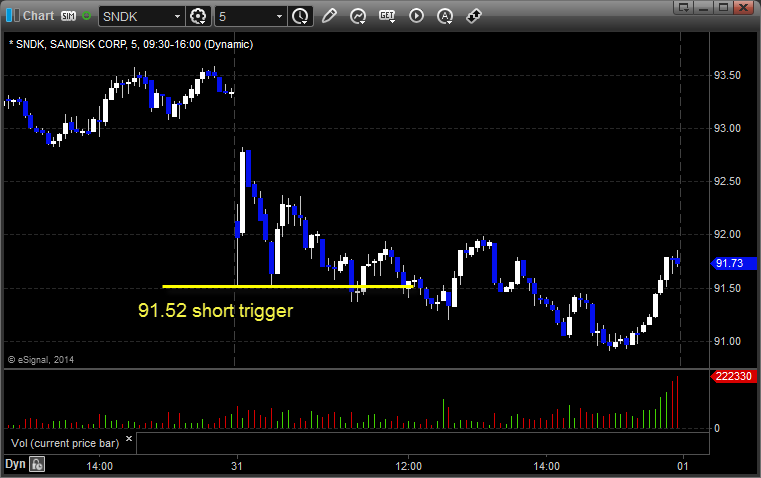Click the 12:00 time axis label
761x478 pixels.
pyautogui.click(x=408, y=466)
